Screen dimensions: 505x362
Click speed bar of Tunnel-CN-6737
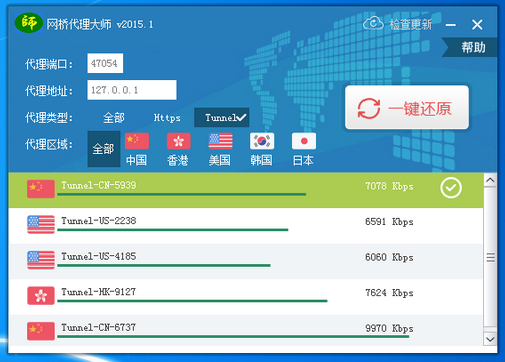coord(233,337)
